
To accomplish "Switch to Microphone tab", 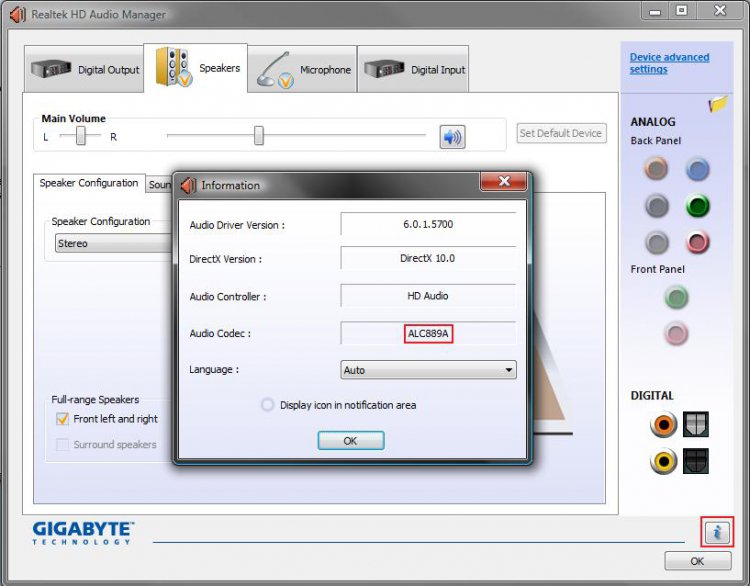I will (302, 69).
